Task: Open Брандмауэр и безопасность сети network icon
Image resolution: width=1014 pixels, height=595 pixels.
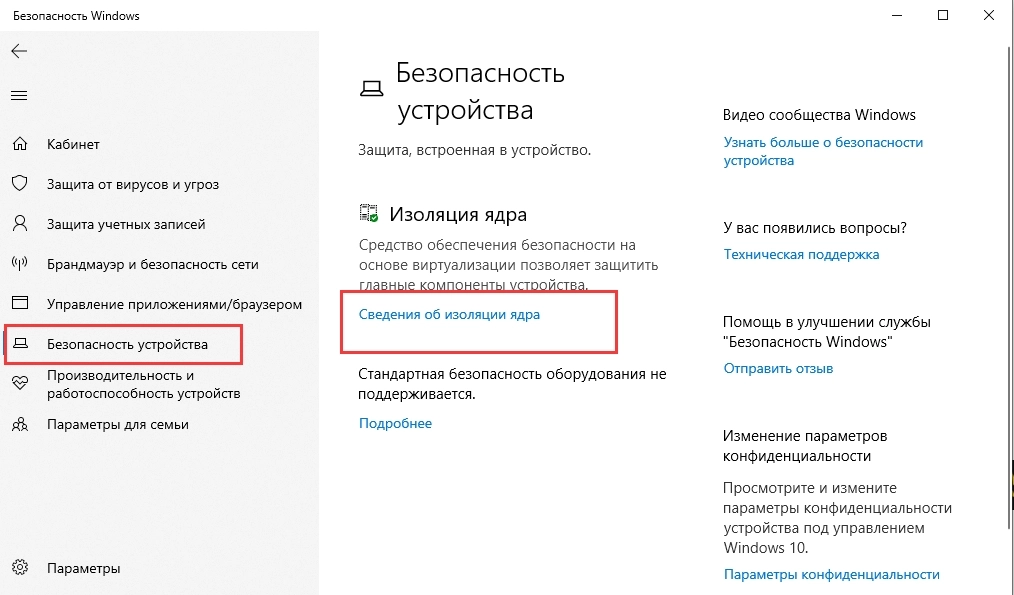Action: [18, 263]
